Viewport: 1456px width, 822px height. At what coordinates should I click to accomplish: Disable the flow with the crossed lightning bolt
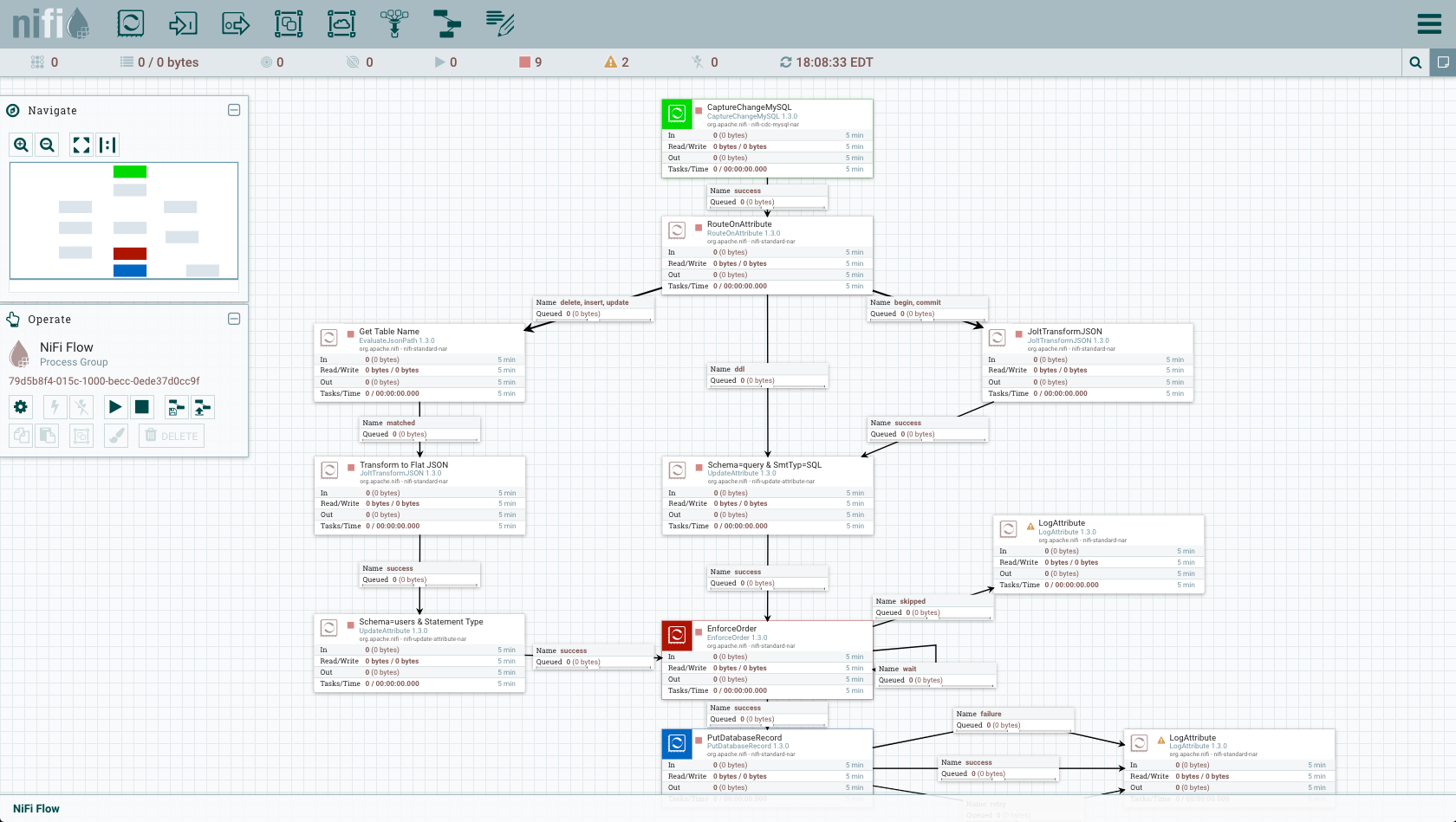pyautogui.click(x=81, y=407)
